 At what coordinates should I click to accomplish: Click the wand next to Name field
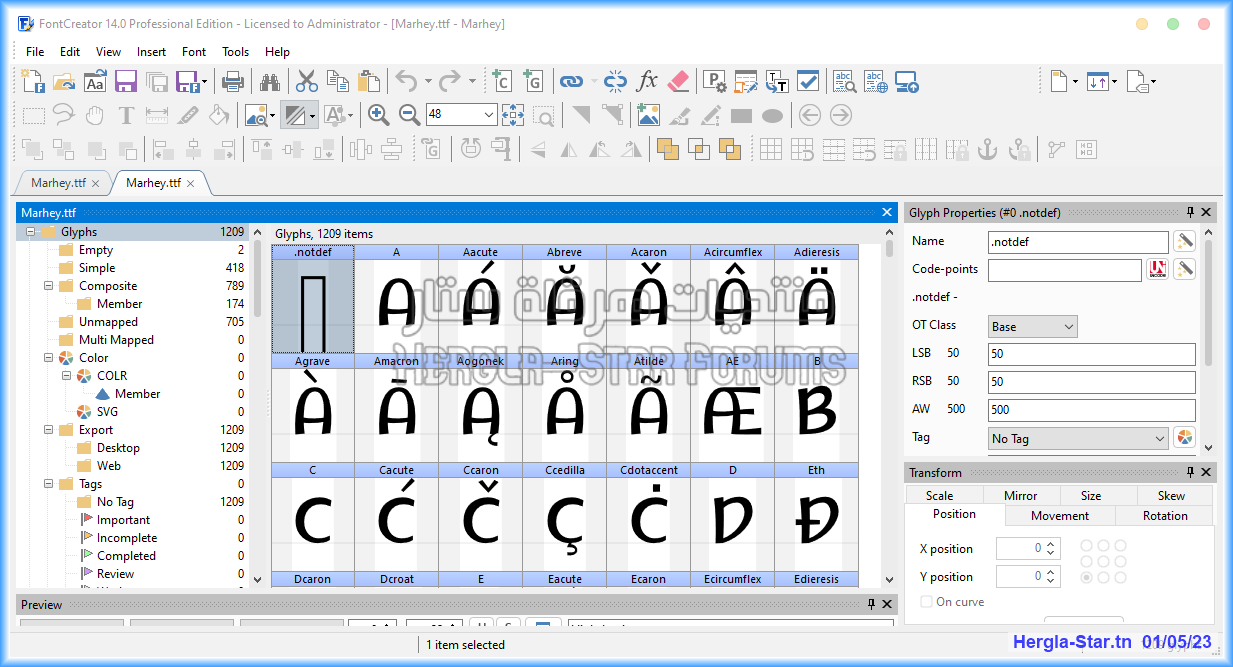click(1184, 241)
